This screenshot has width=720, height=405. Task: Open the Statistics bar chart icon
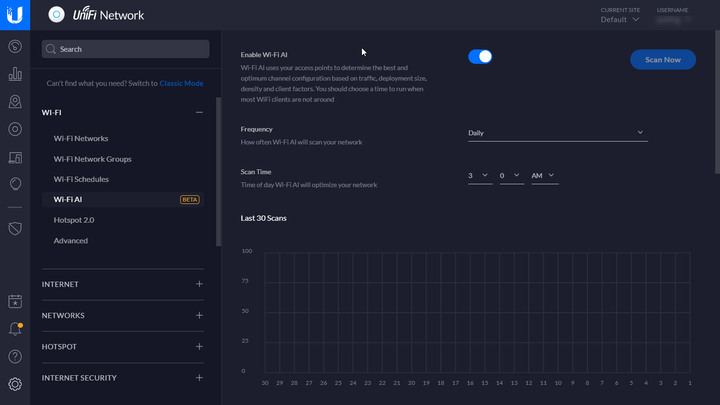click(x=15, y=74)
